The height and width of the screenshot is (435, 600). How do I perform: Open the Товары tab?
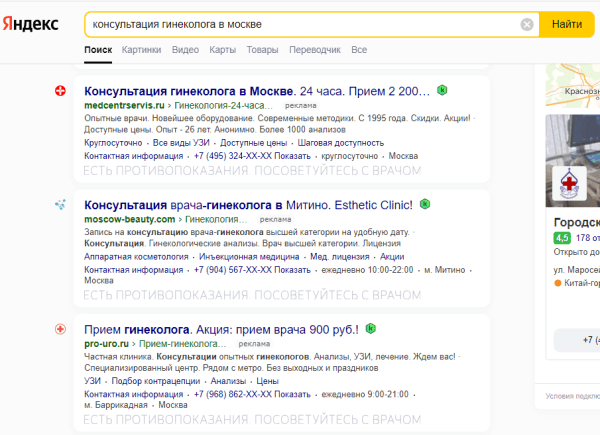click(262, 50)
